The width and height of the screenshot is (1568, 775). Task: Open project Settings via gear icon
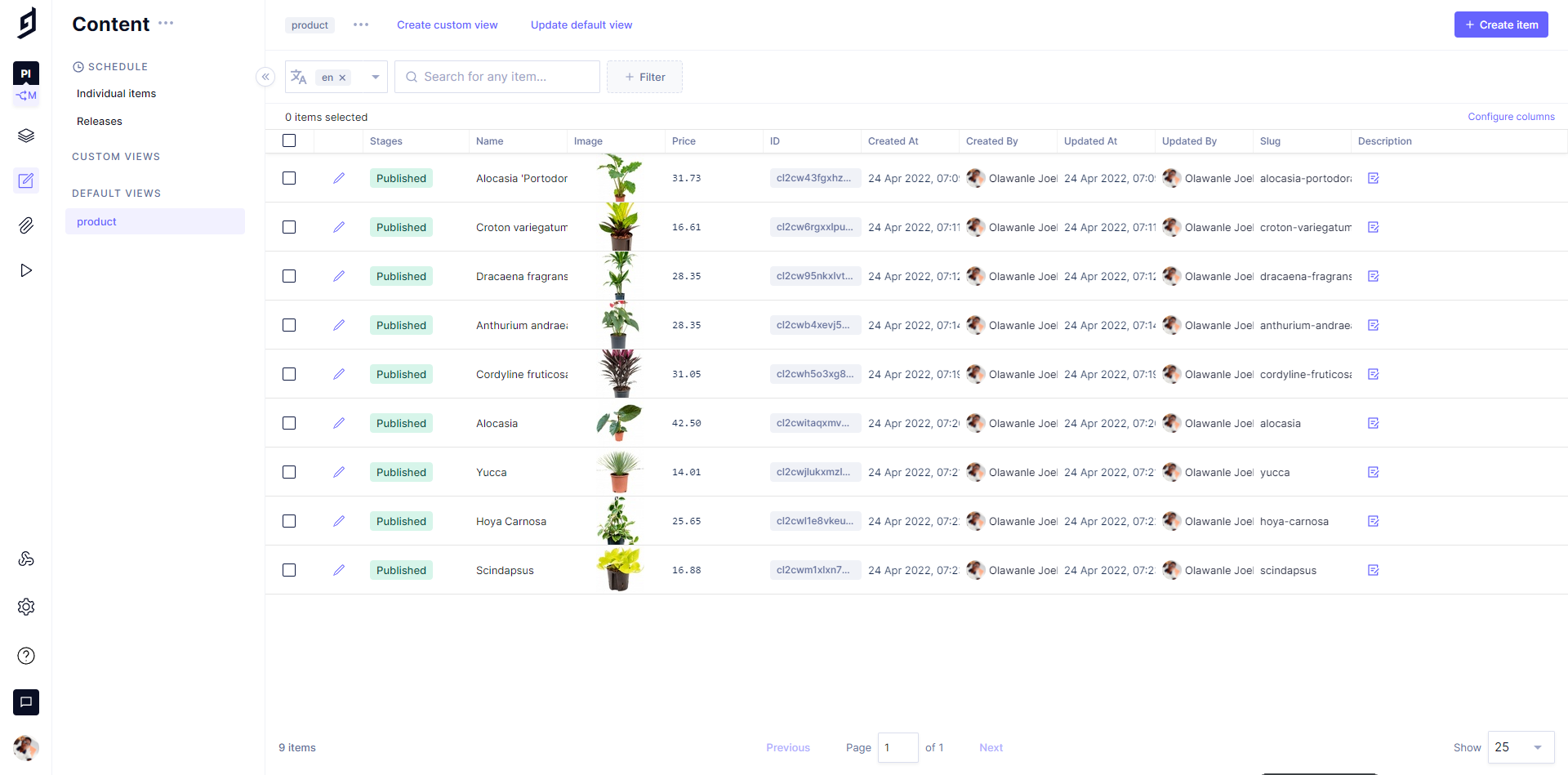point(26,607)
